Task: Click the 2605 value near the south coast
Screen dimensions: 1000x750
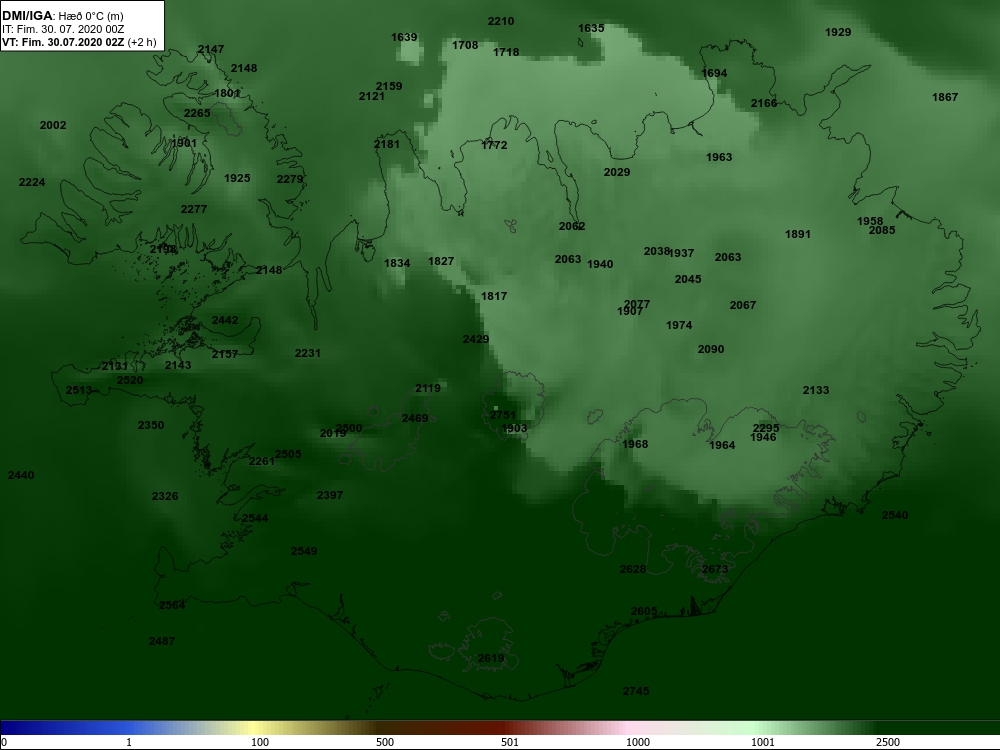Action: pyautogui.click(x=643, y=612)
